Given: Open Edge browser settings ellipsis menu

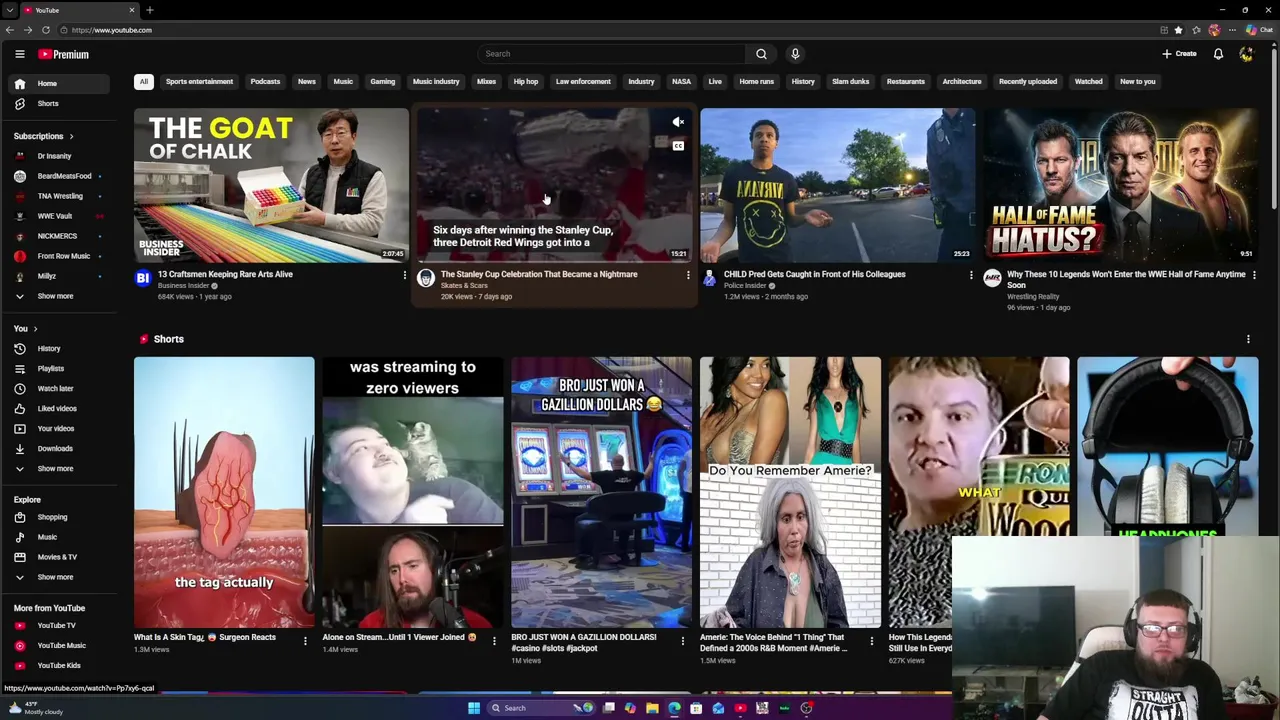Looking at the screenshot, I should [x=1232, y=30].
